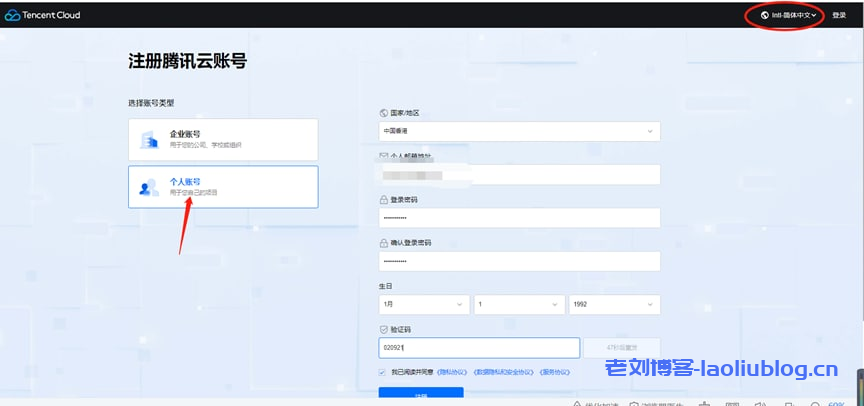Image resolution: width=864 pixels, height=406 pixels.
Task: Click the 验证码 field containing 020921
Action: [479, 348]
